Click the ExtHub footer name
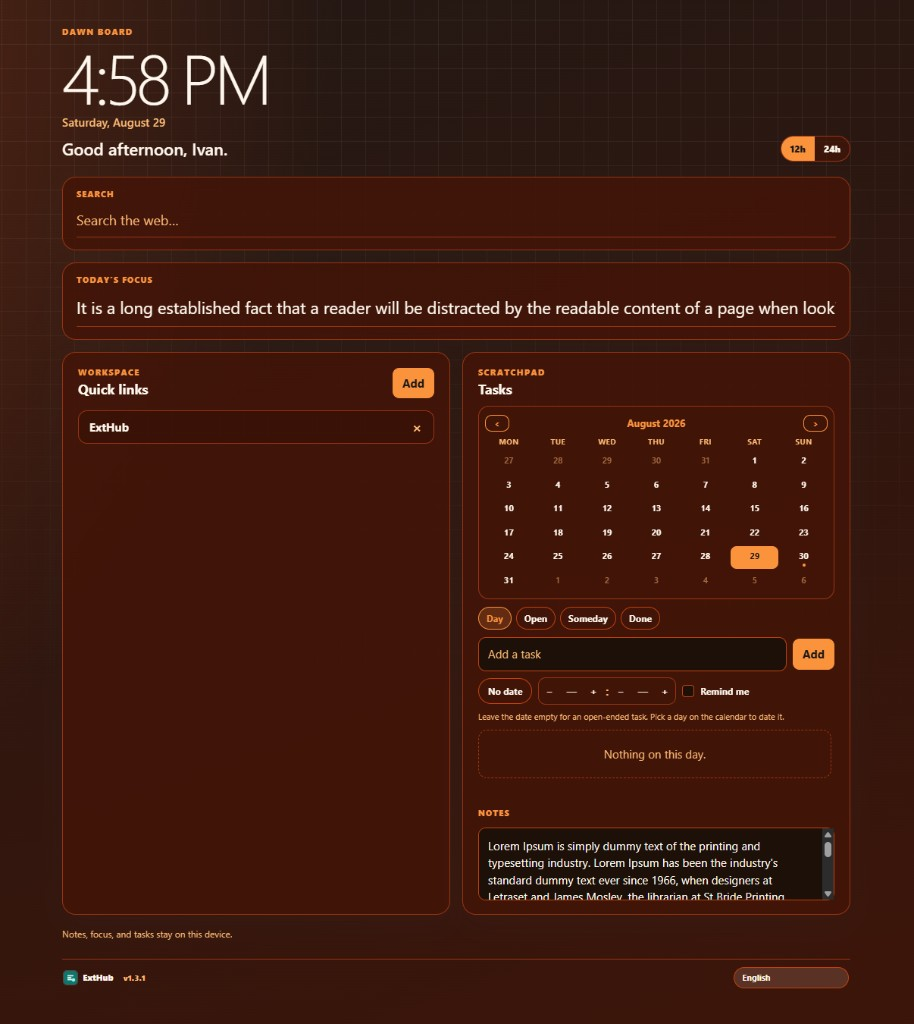This screenshot has width=914, height=1024. click(x=98, y=978)
